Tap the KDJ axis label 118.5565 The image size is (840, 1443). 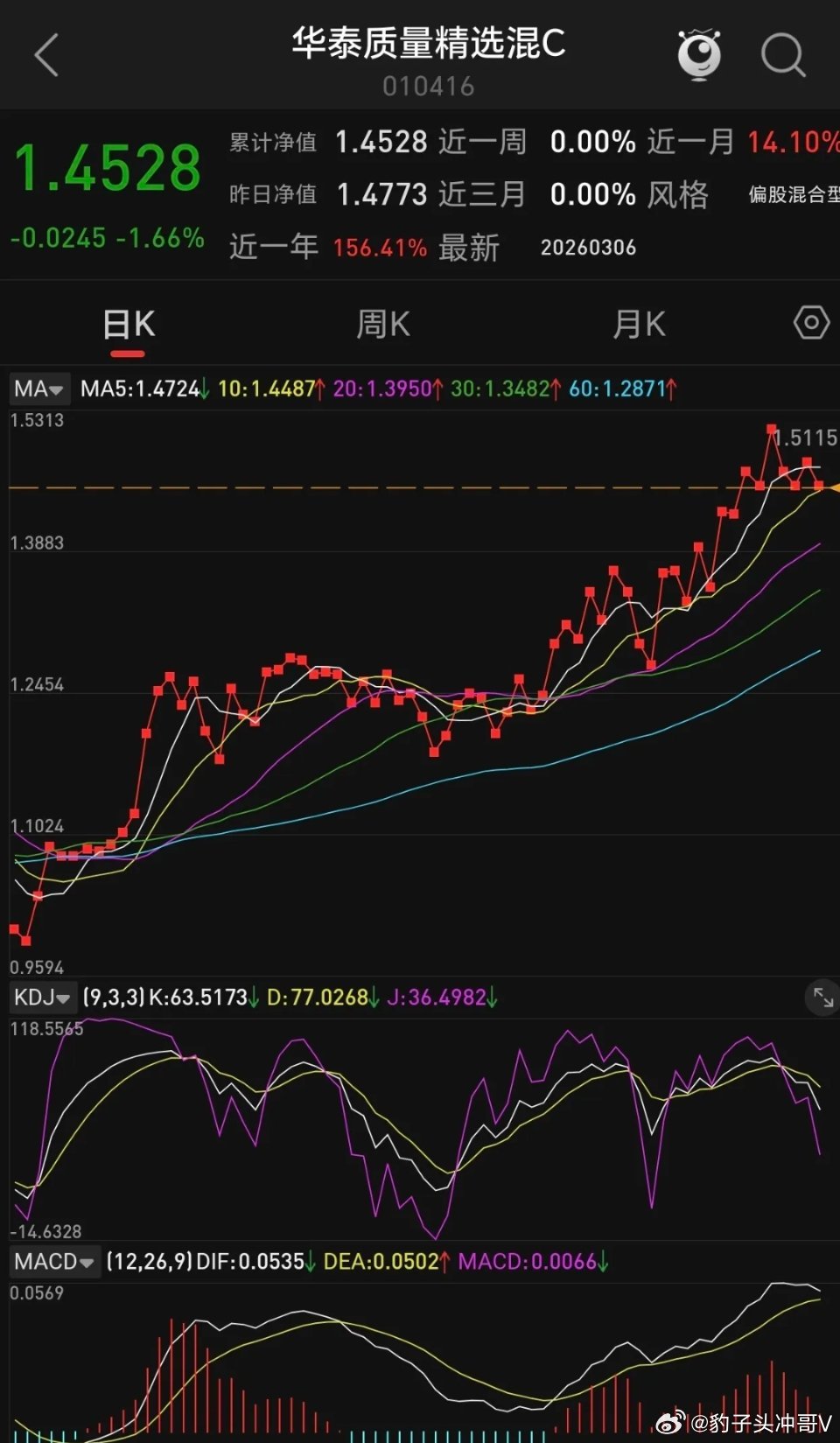coord(46,1029)
